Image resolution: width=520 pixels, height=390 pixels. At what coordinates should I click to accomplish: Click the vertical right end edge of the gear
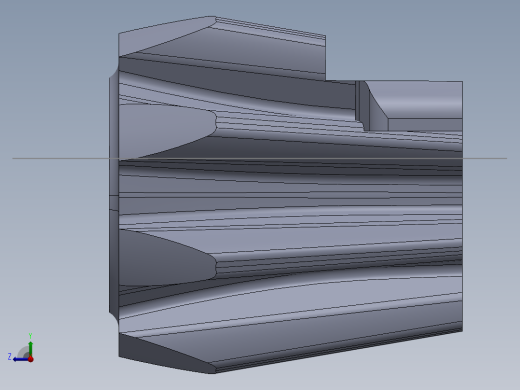pyautogui.click(x=462, y=207)
